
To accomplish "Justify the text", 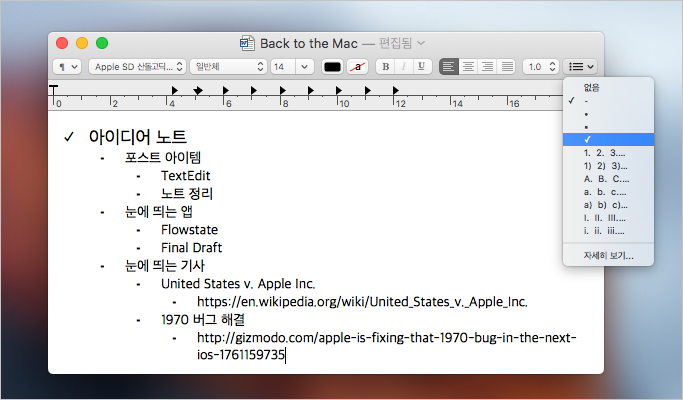I will (507, 67).
